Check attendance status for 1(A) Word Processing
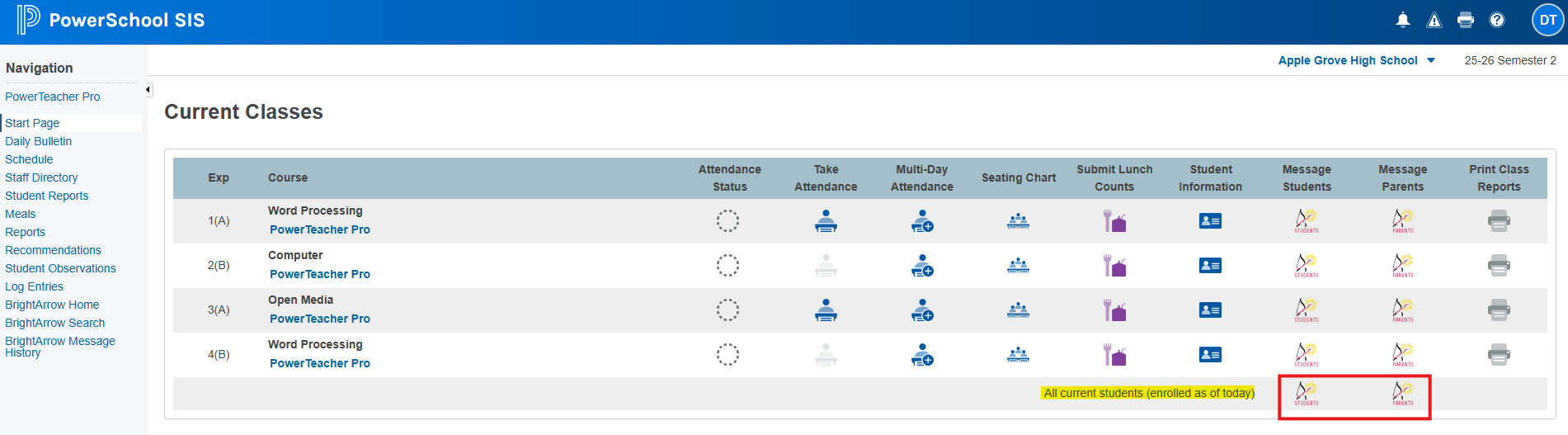The image size is (1568, 435). pyautogui.click(x=727, y=221)
